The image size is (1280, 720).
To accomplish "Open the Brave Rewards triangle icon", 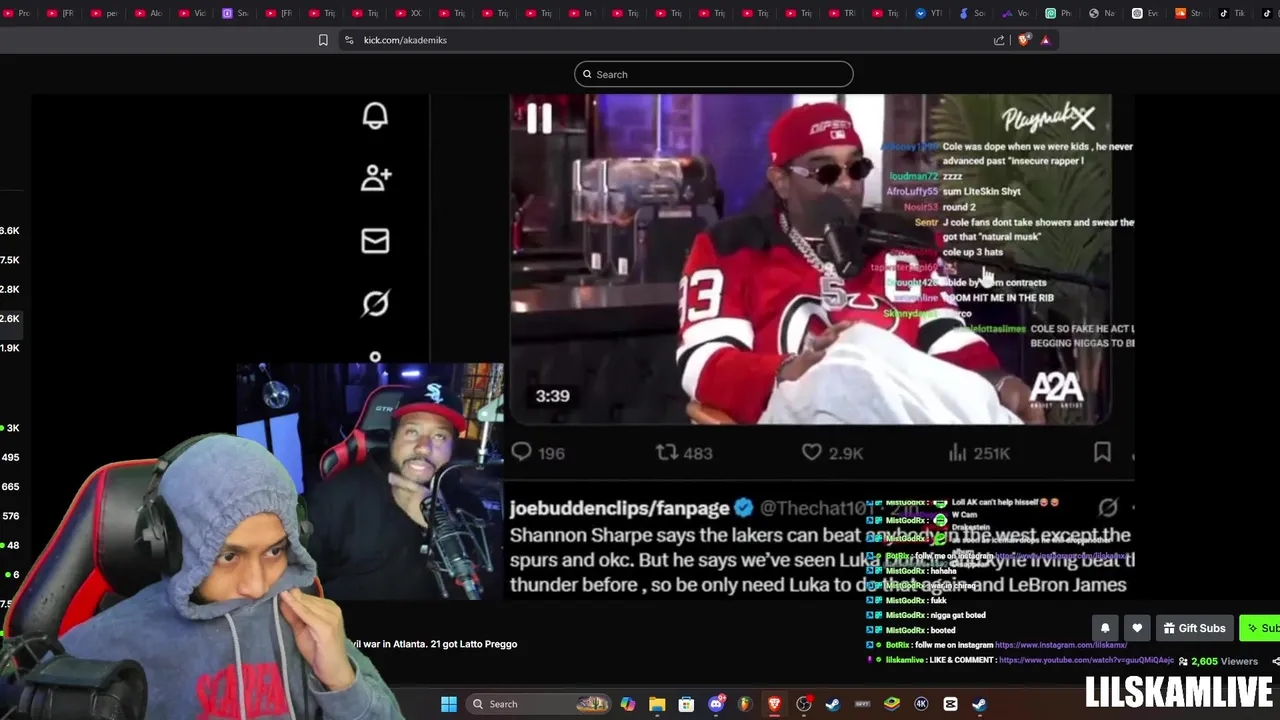I will (1045, 40).
